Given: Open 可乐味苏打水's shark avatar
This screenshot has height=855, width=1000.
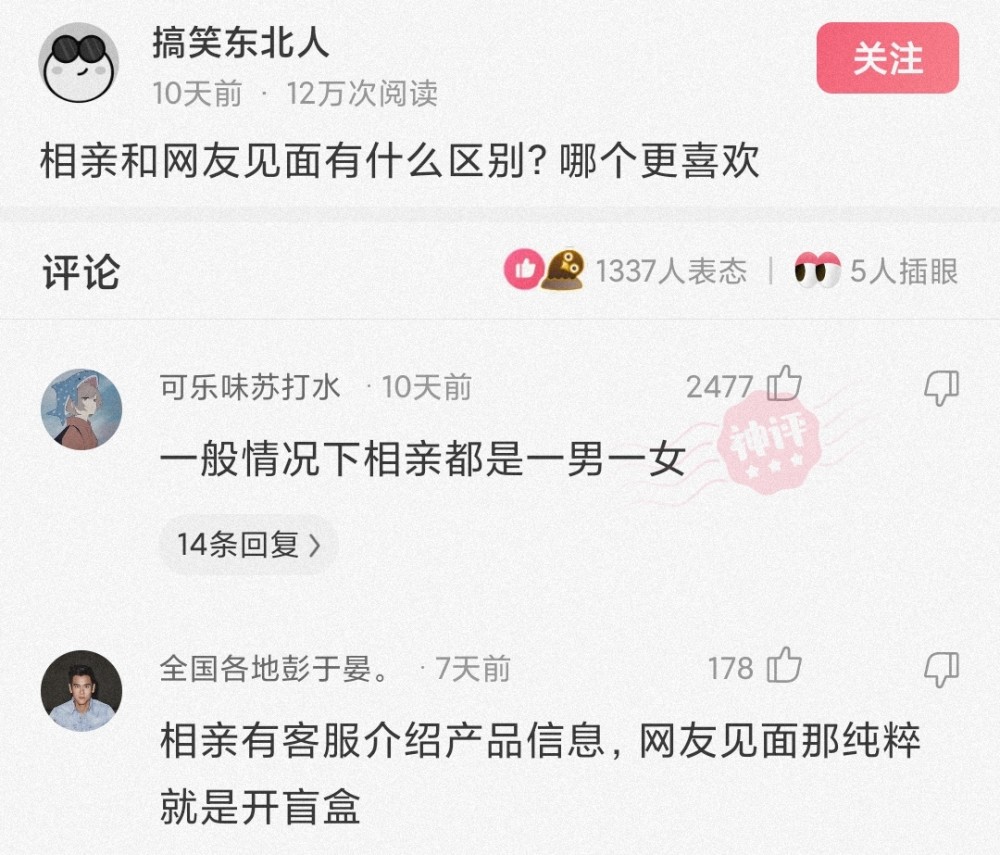Looking at the screenshot, I should coord(81,410).
